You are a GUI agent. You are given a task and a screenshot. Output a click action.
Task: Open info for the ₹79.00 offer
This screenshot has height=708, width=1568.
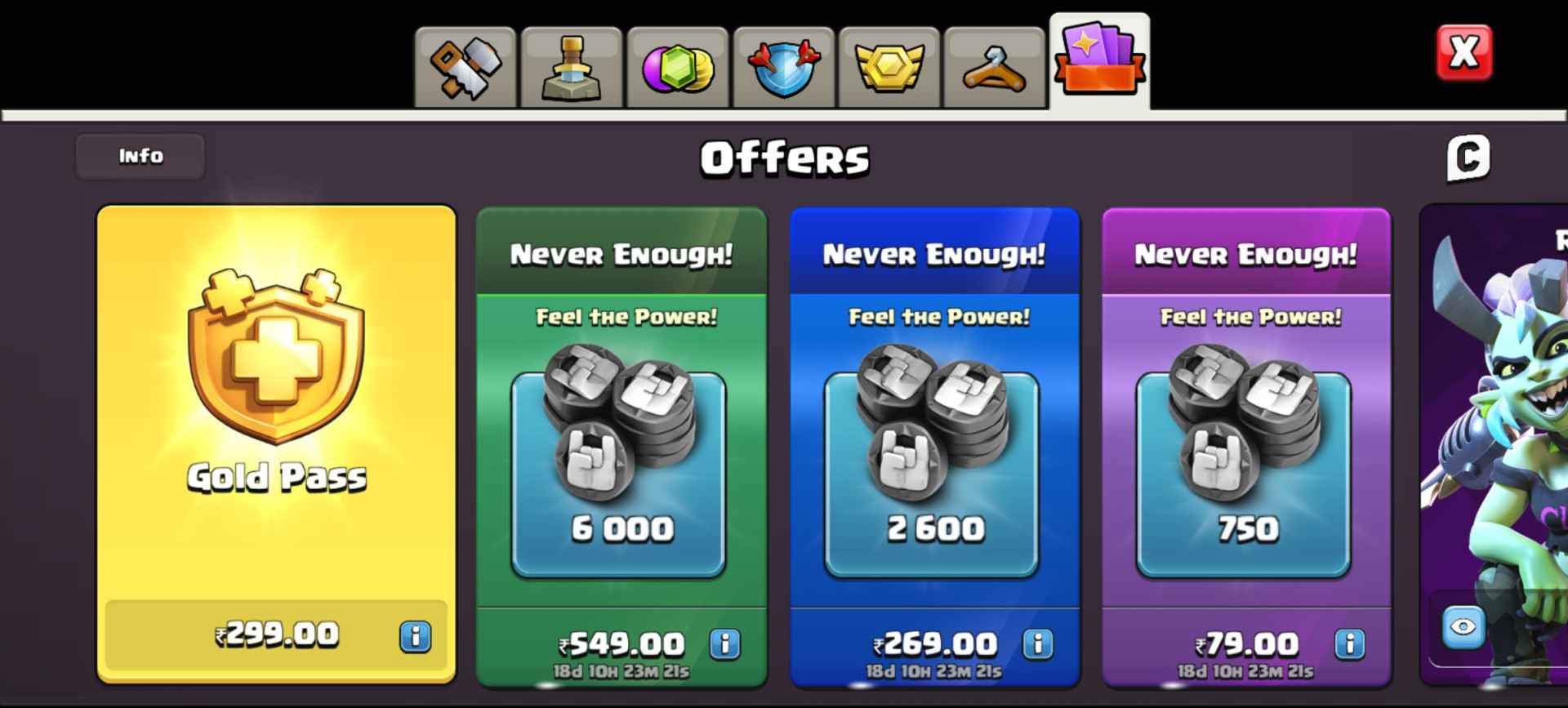click(x=1350, y=644)
